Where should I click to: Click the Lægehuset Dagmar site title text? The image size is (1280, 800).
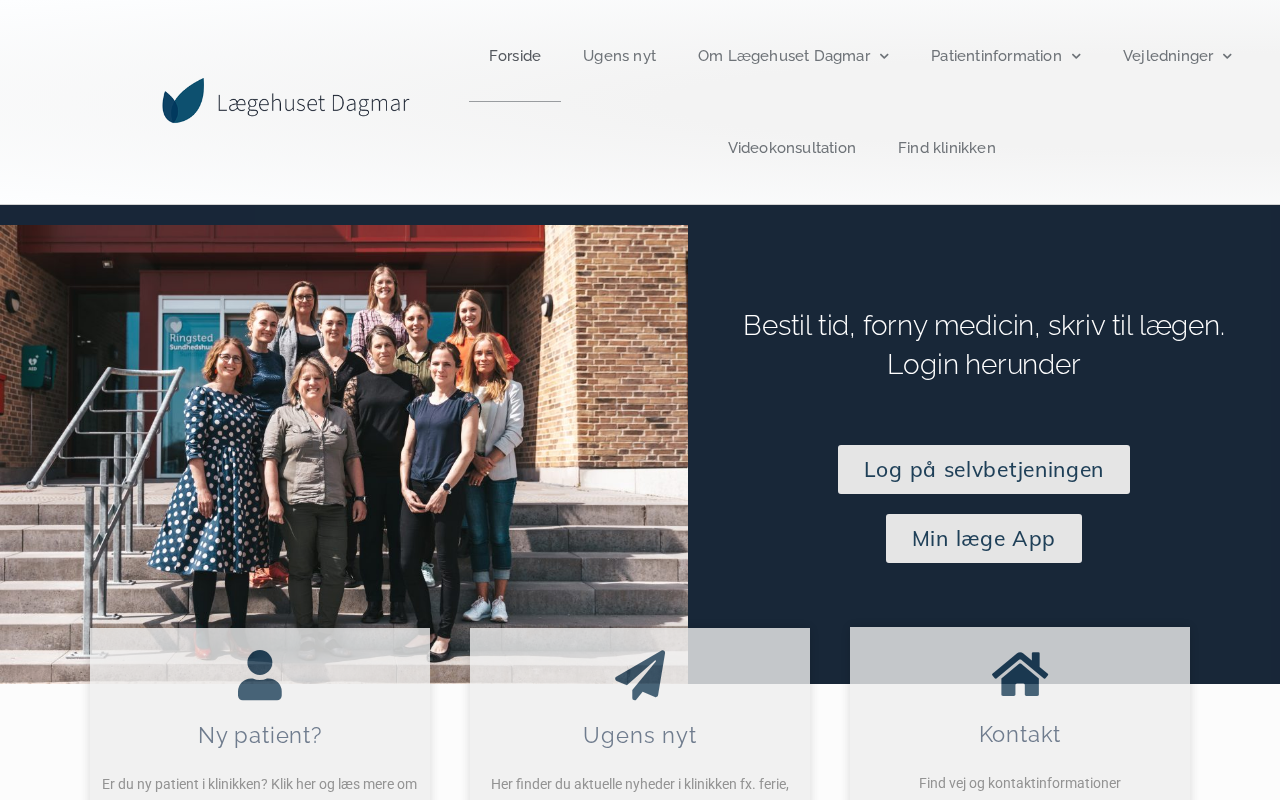(313, 103)
